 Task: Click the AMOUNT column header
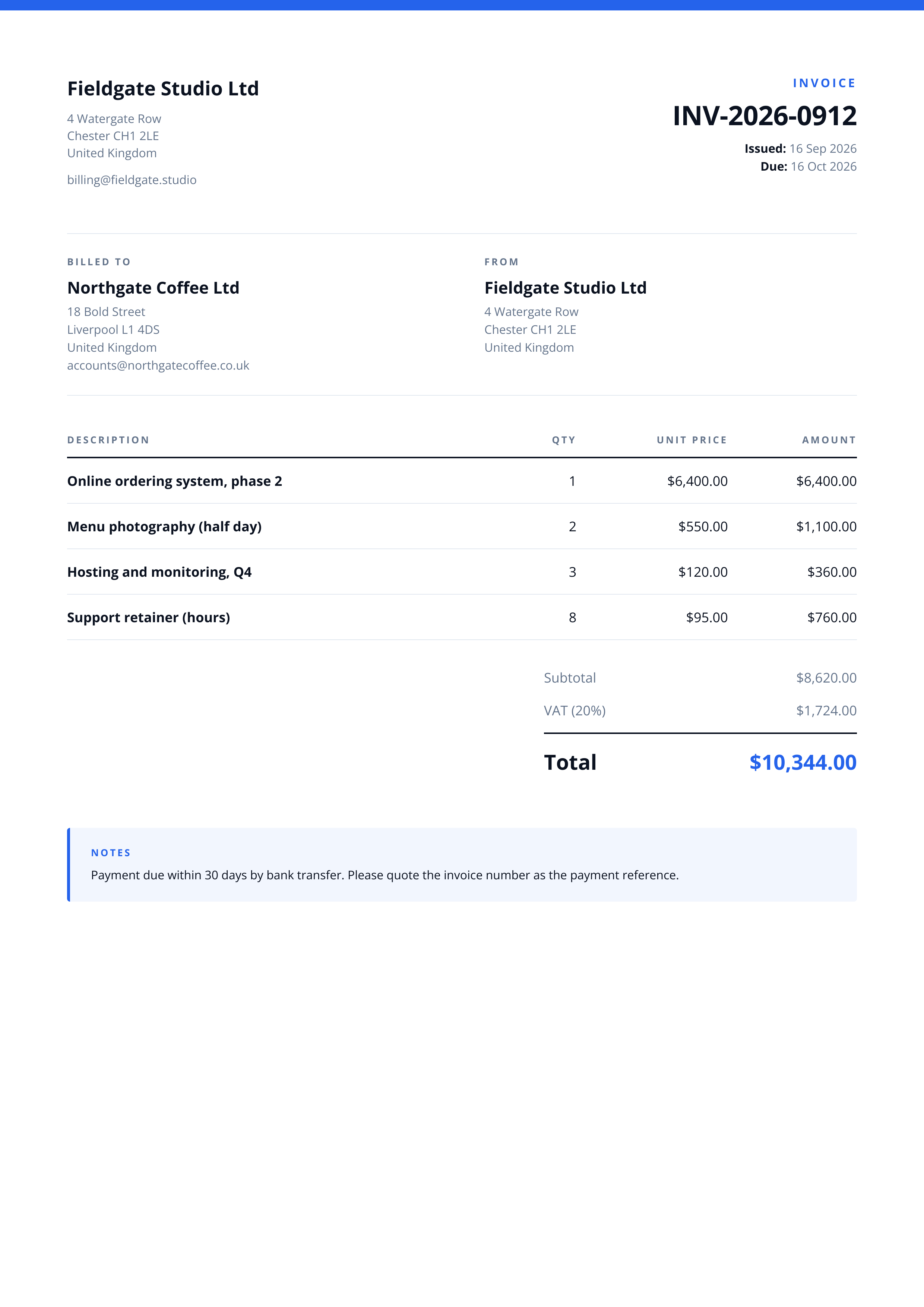(829, 440)
